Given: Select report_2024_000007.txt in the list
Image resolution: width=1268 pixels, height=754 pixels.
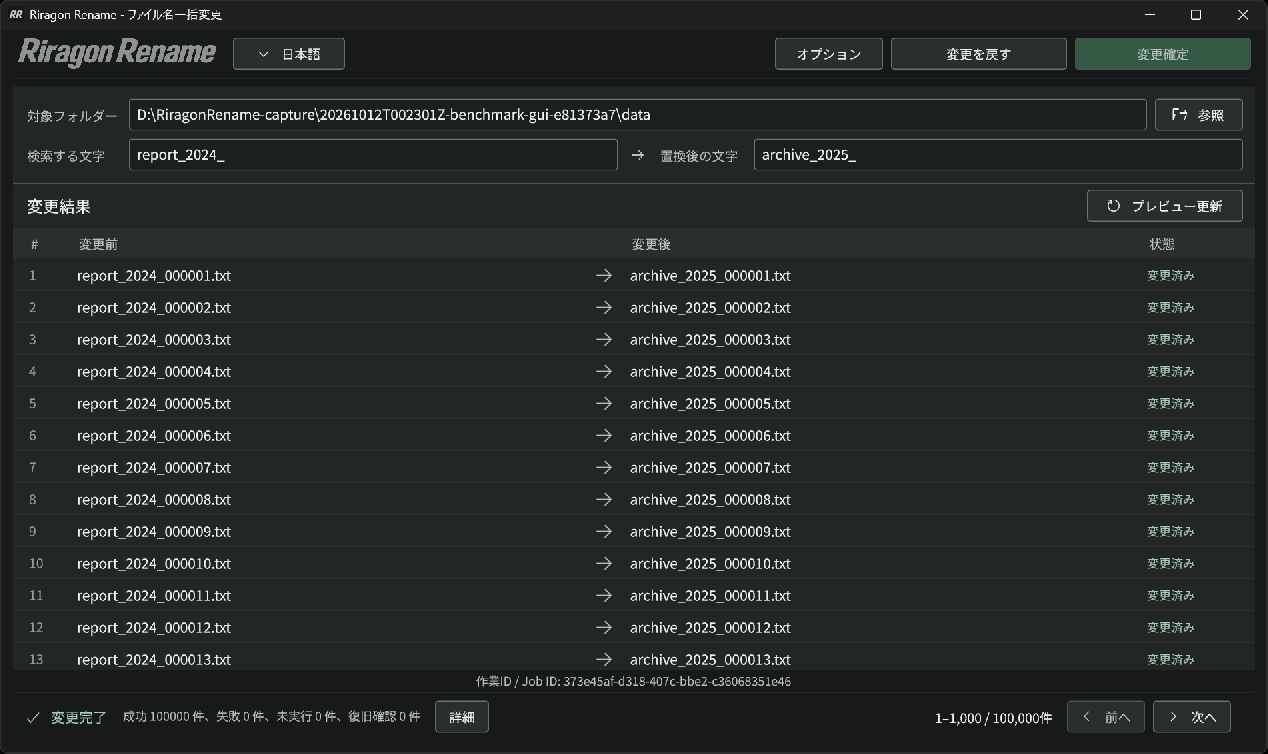Looking at the screenshot, I should click(154, 468).
